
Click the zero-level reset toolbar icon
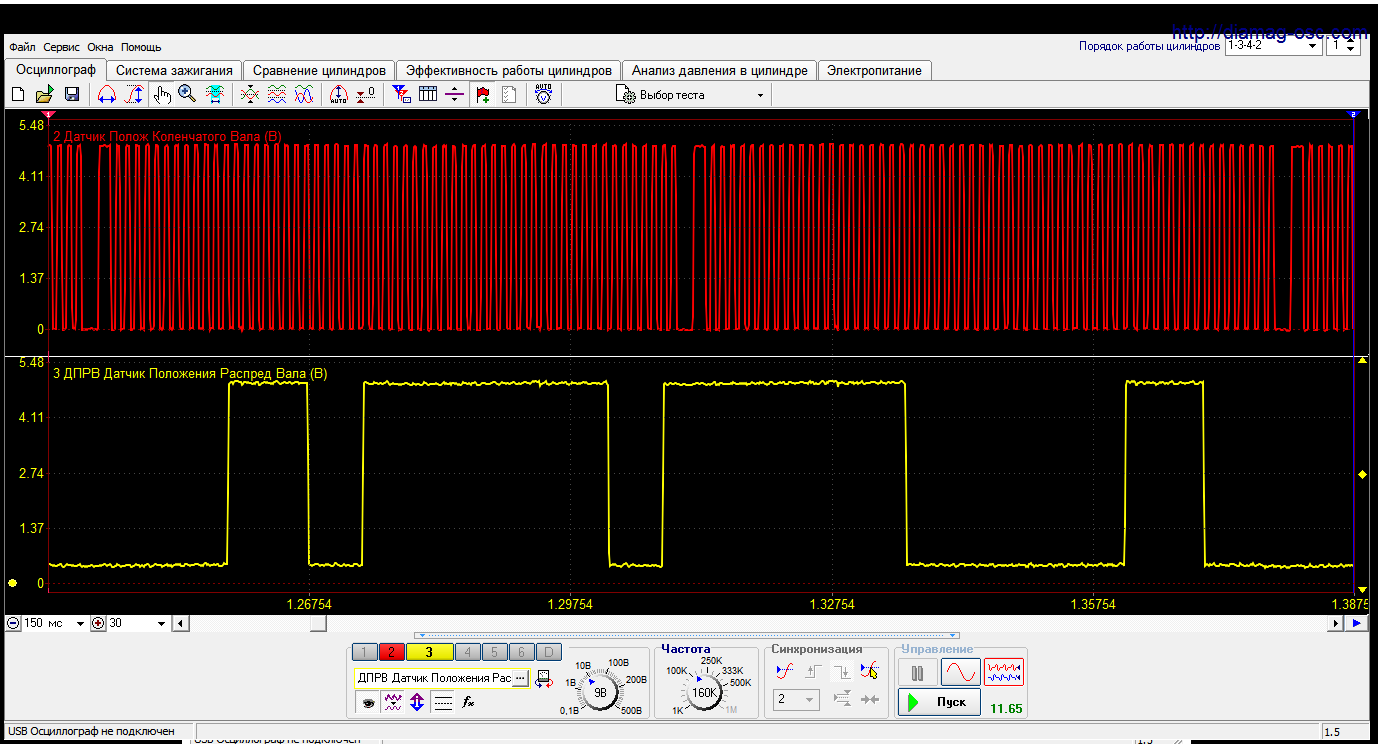tap(365, 95)
